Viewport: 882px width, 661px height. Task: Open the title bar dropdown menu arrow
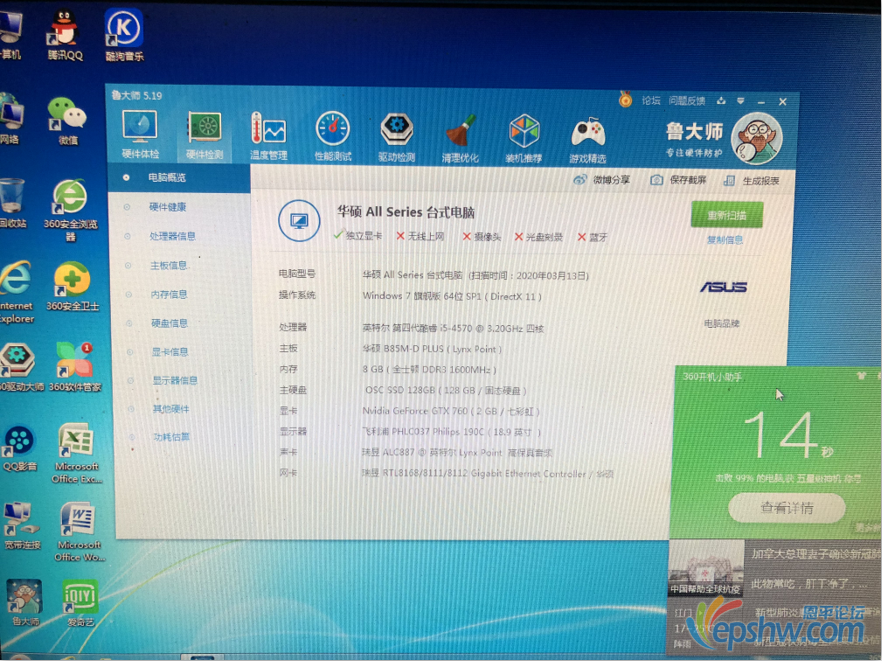coord(741,101)
